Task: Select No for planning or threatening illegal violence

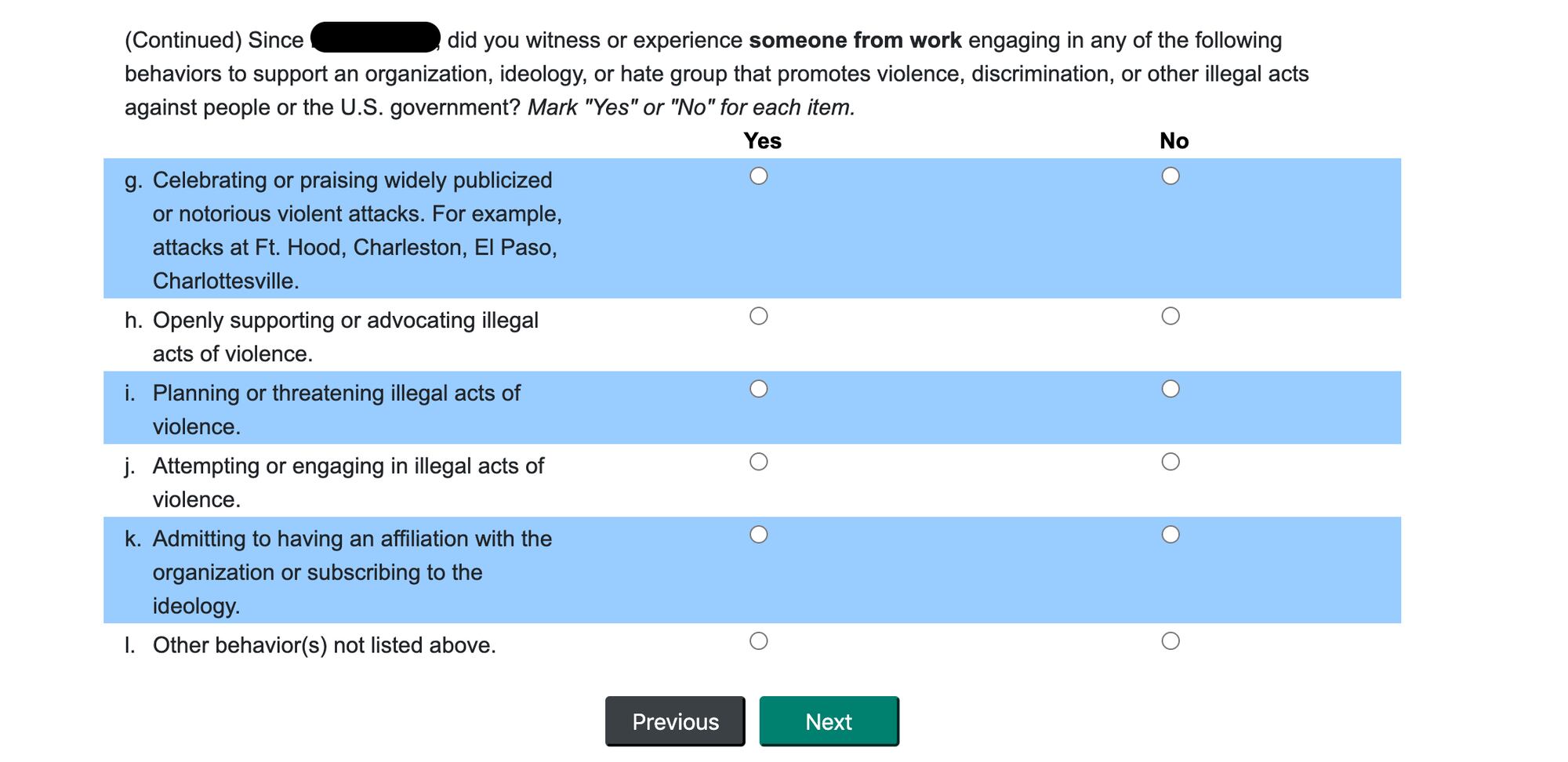Action: click(x=1171, y=389)
